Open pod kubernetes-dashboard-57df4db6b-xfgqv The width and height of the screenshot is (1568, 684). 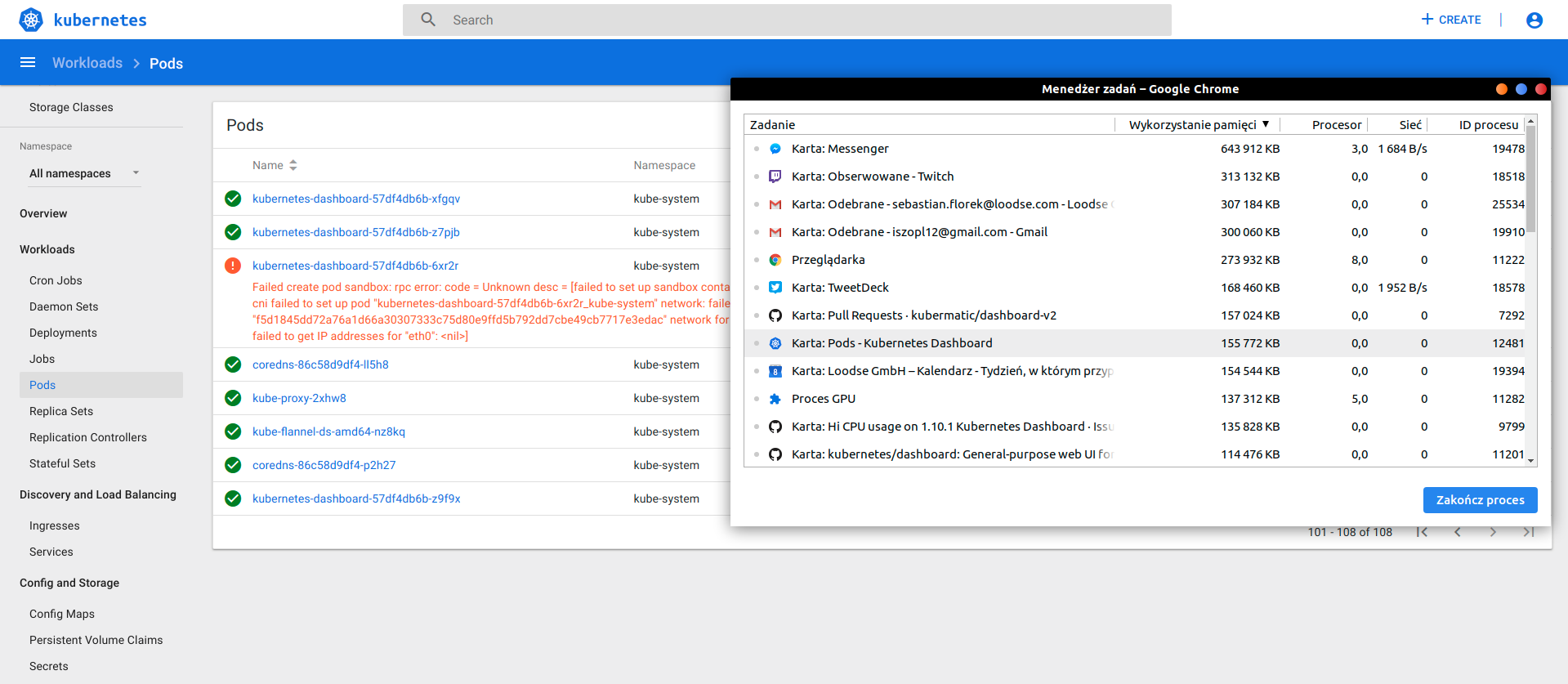tap(356, 199)
